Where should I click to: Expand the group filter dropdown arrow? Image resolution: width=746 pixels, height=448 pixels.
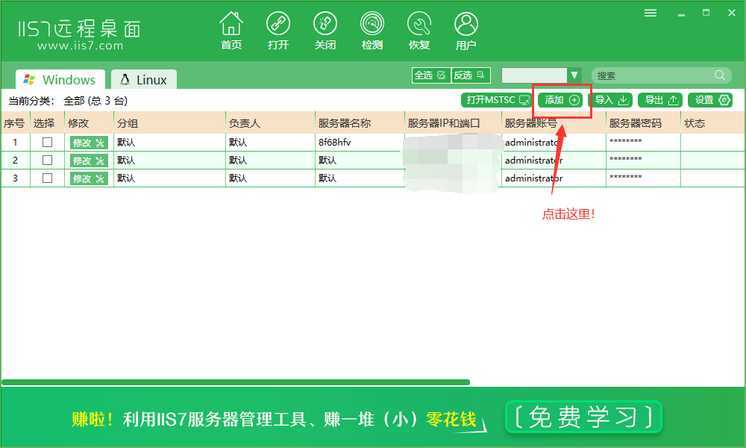point(574,75)
